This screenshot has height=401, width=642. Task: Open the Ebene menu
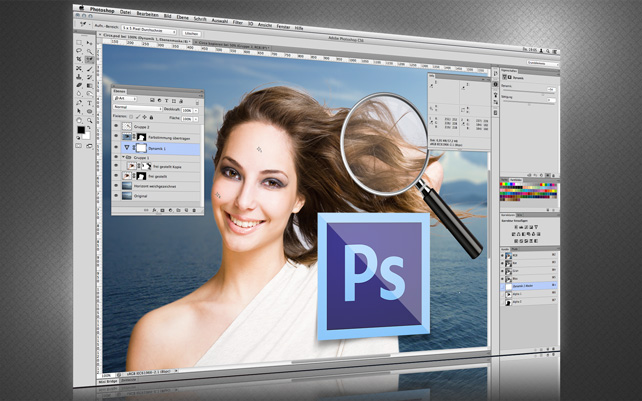182,18
